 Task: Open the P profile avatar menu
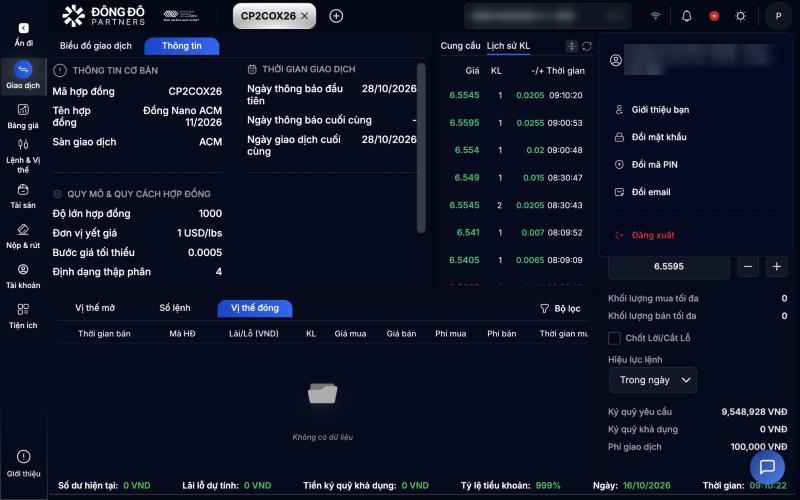click(x=778, y=16)
